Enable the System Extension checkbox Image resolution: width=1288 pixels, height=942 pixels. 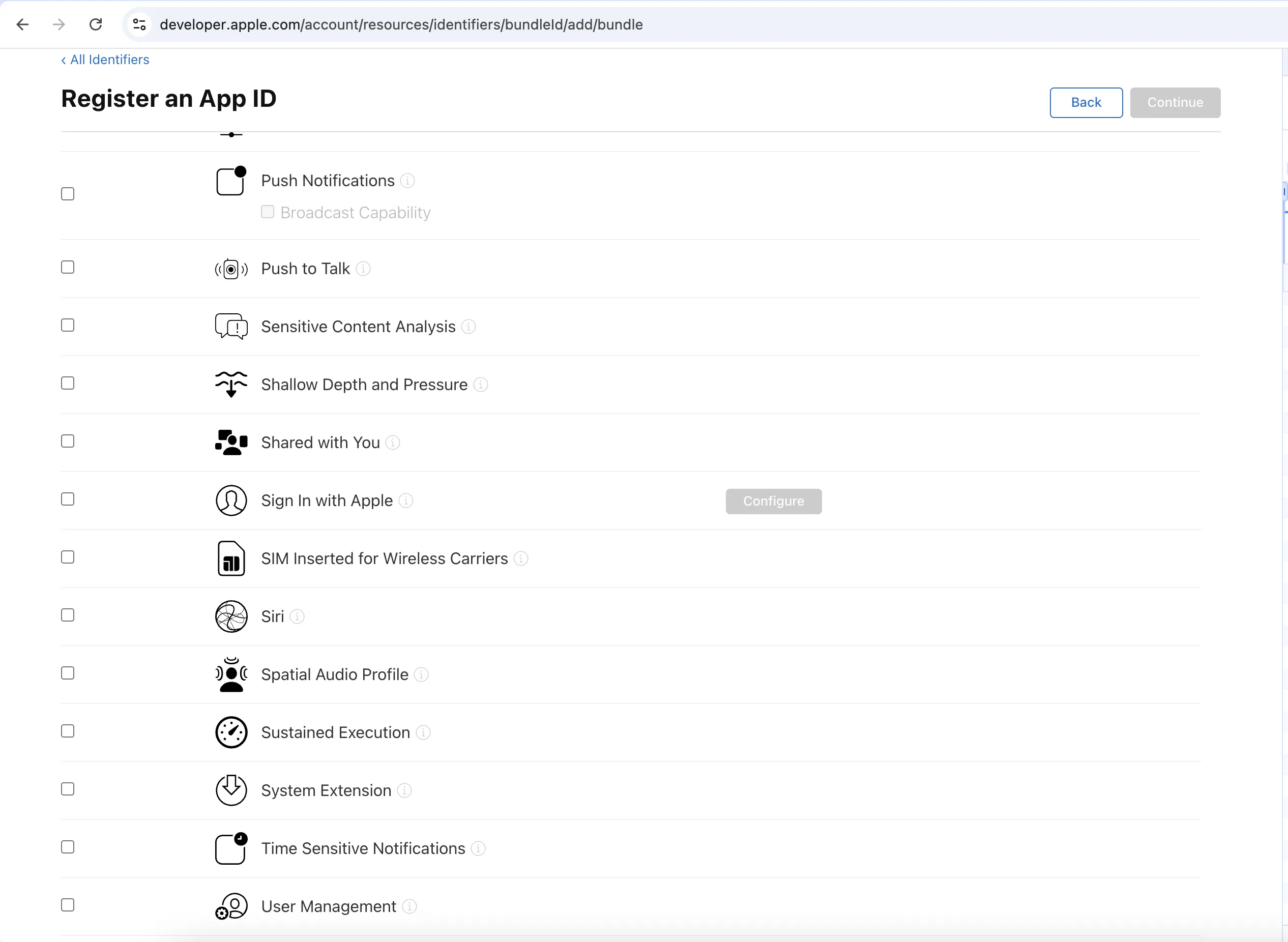click(x=68, y=789)
